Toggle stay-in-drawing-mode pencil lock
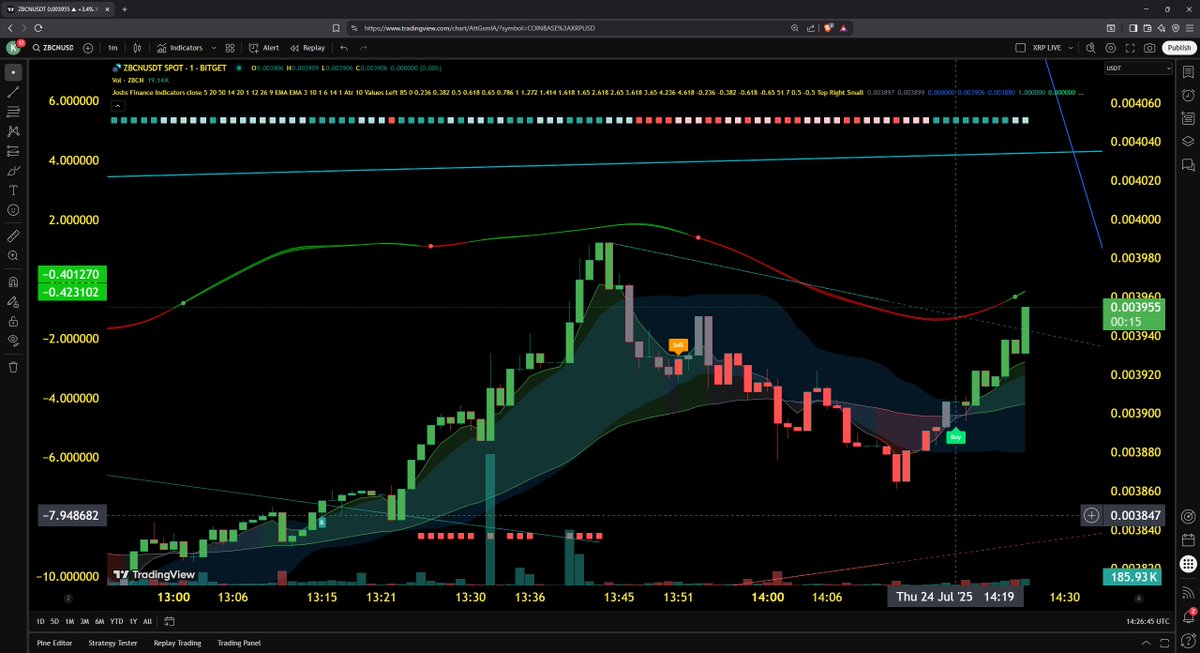The image size is (1200, 653). (x=13, y=301)
